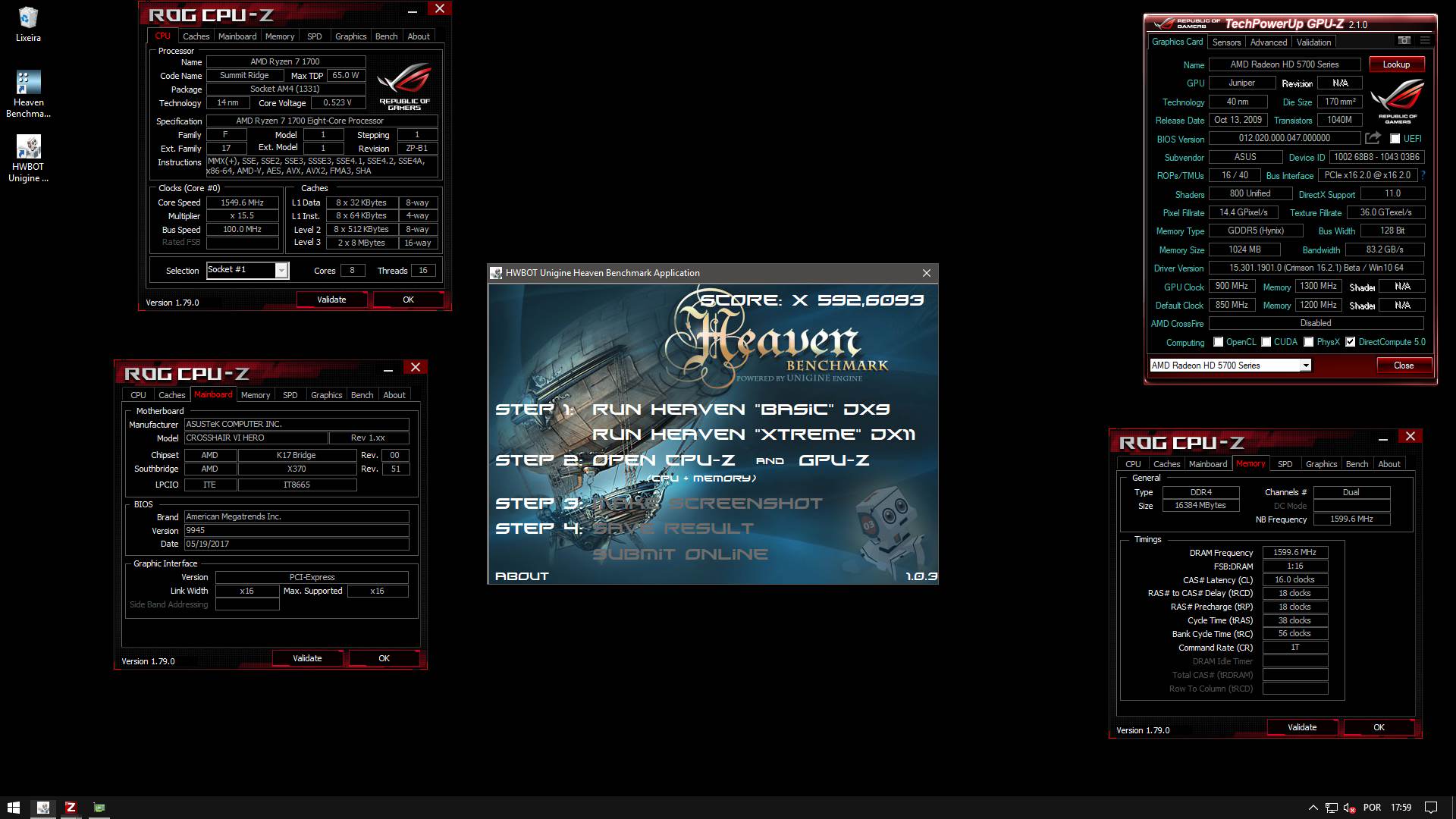
Task: Switch to Advanced tab in GPU-Z
Action: point(1268,42)
